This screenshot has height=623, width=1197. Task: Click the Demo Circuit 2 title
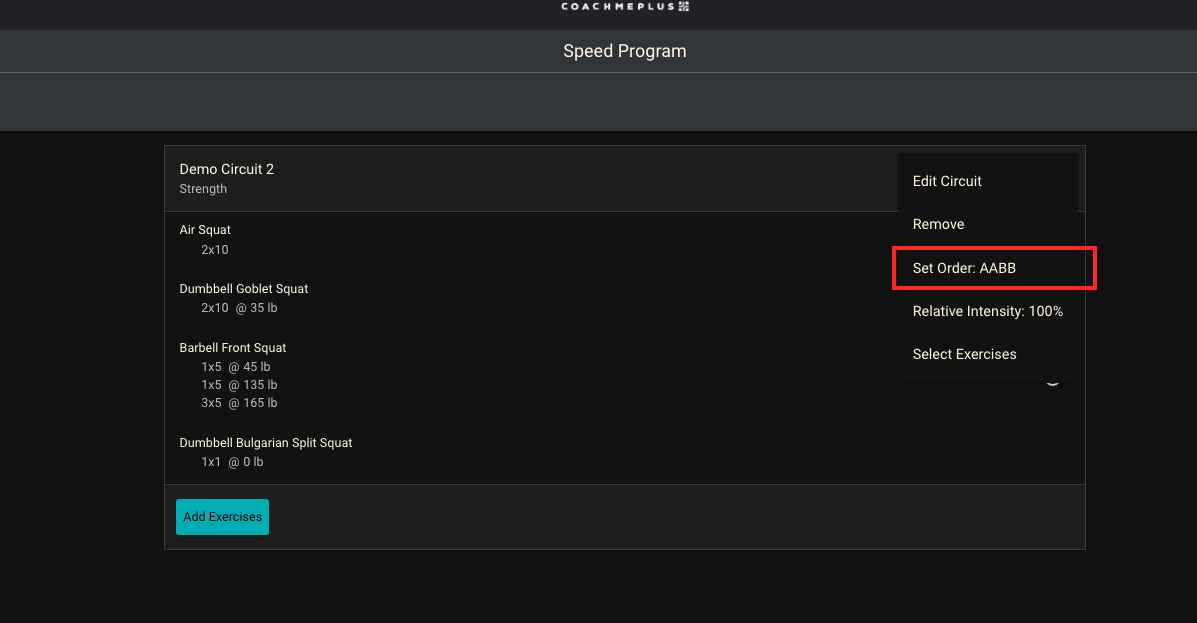tap(226, 169)
